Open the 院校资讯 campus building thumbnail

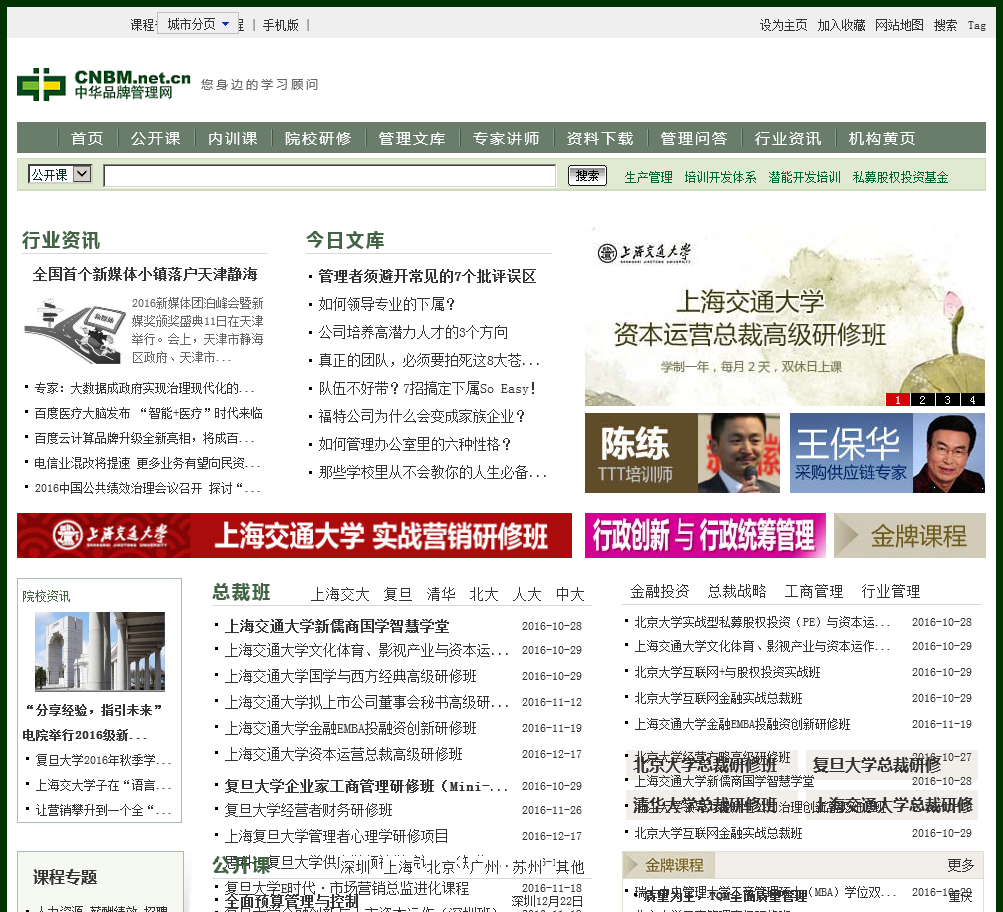click(x=100, y=651)
